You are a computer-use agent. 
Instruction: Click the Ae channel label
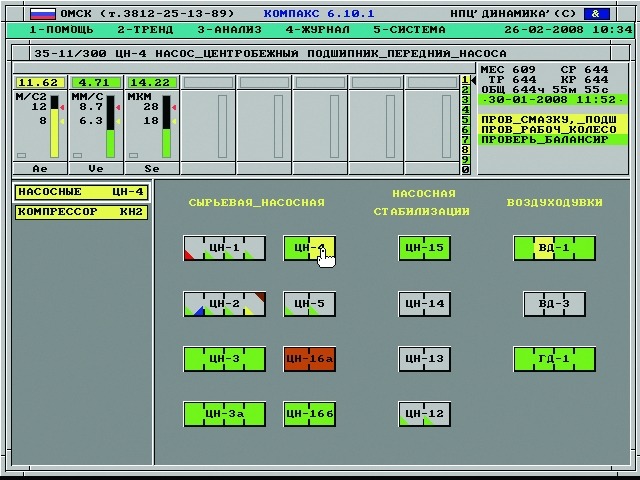click(x=40, y=169)
